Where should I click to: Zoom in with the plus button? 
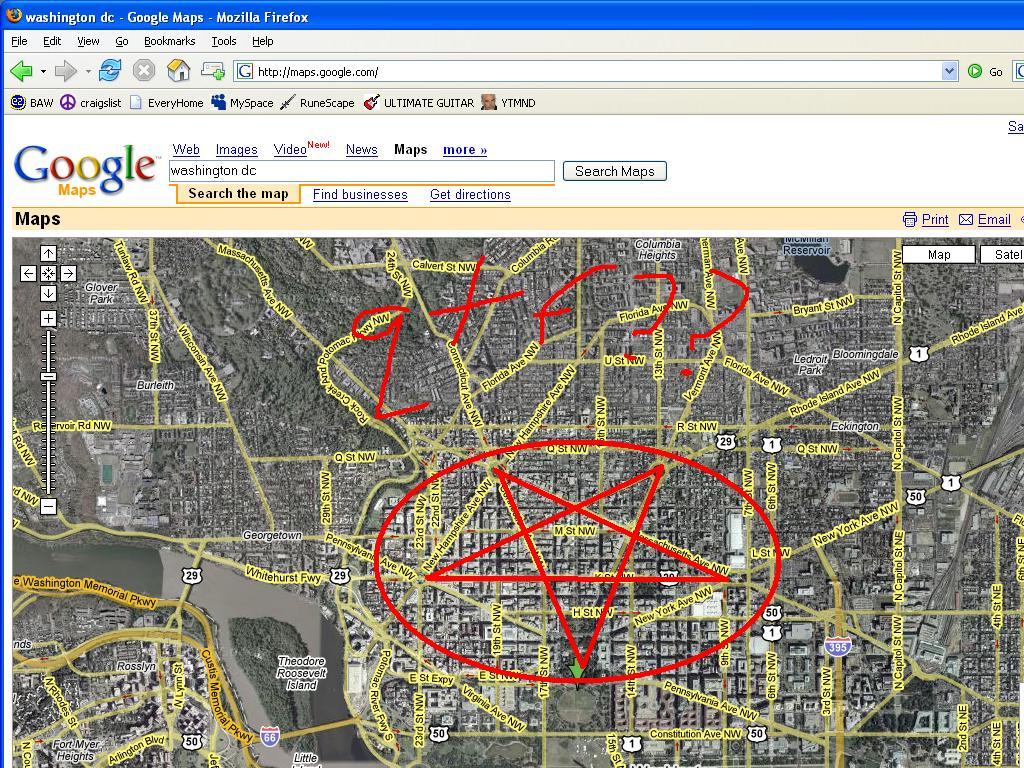pos(48,318)
